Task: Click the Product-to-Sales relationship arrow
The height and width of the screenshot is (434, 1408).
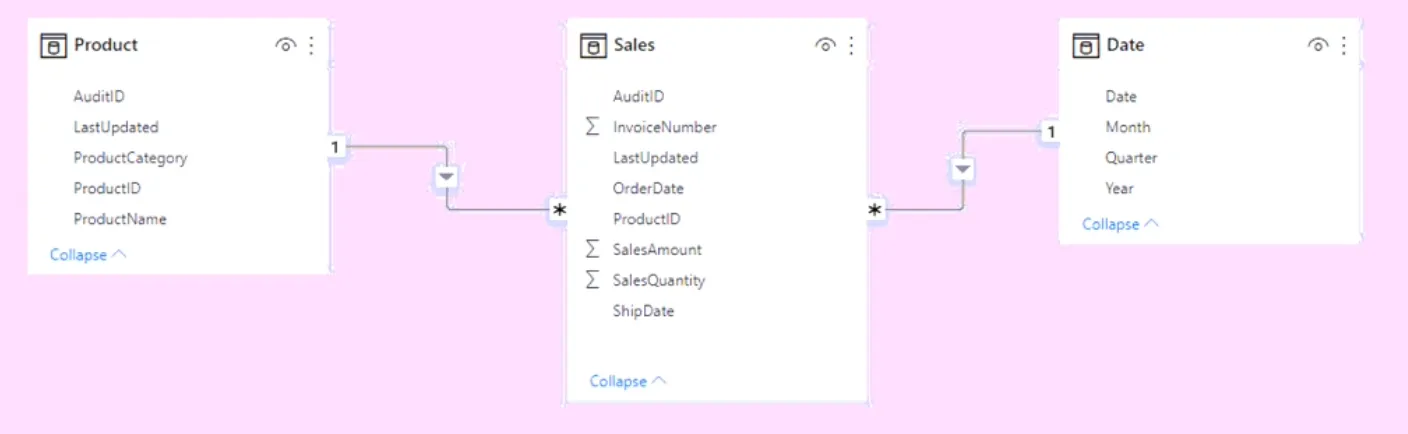Action: point(447,177)
